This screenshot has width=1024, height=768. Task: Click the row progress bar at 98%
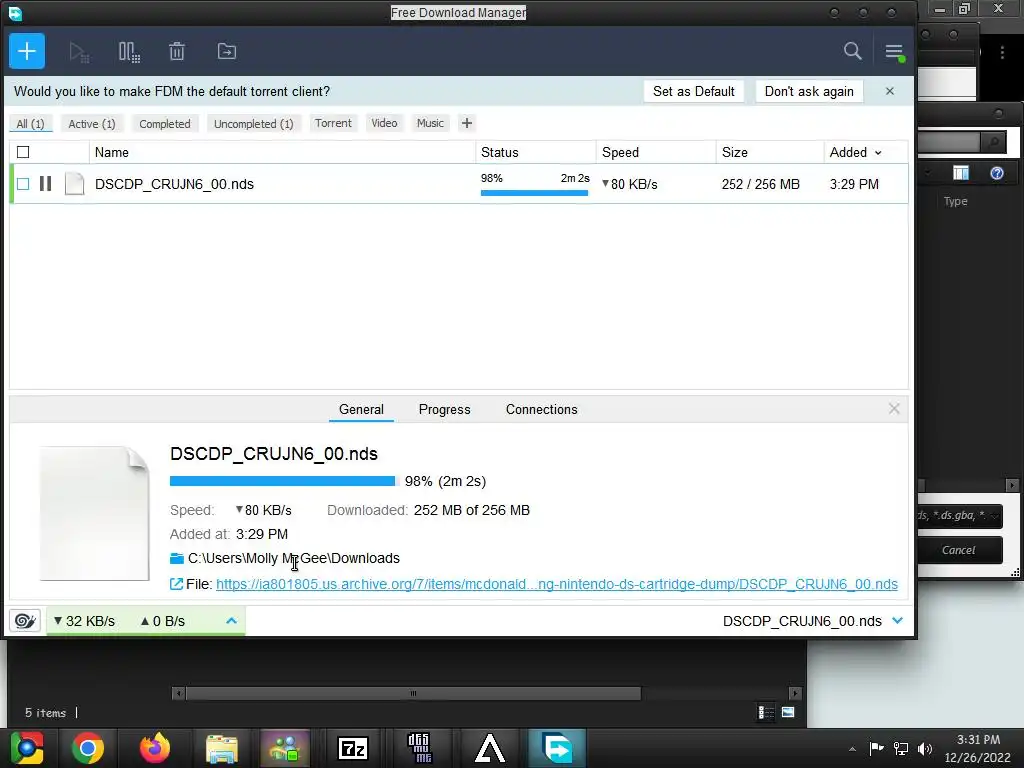534,193
